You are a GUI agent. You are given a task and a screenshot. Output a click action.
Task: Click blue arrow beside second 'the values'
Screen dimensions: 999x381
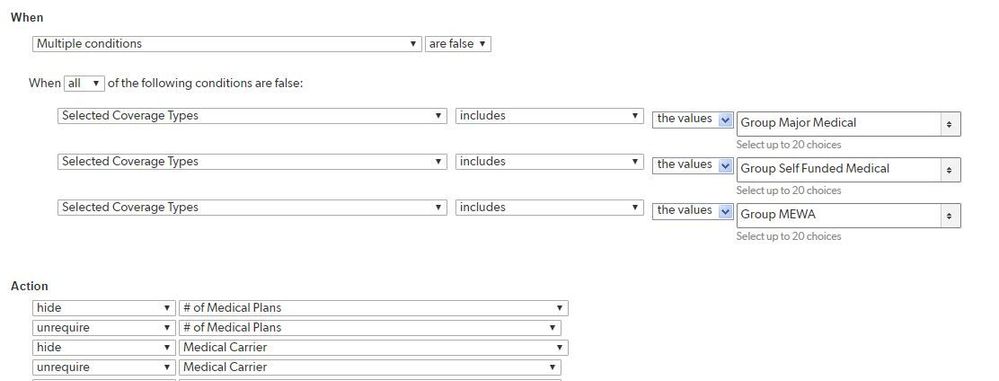725,166
